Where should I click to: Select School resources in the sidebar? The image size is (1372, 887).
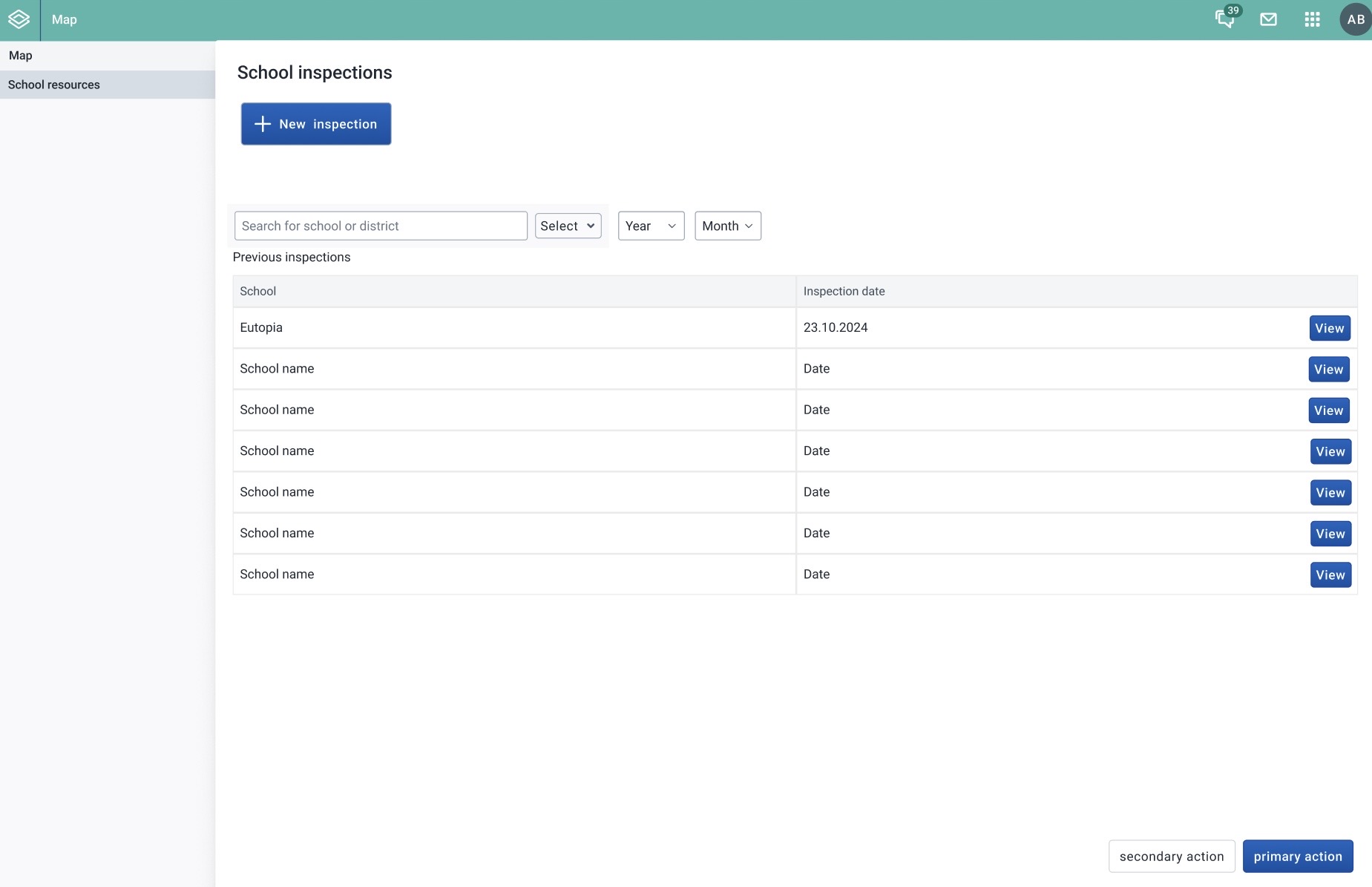tap(54, 84)
